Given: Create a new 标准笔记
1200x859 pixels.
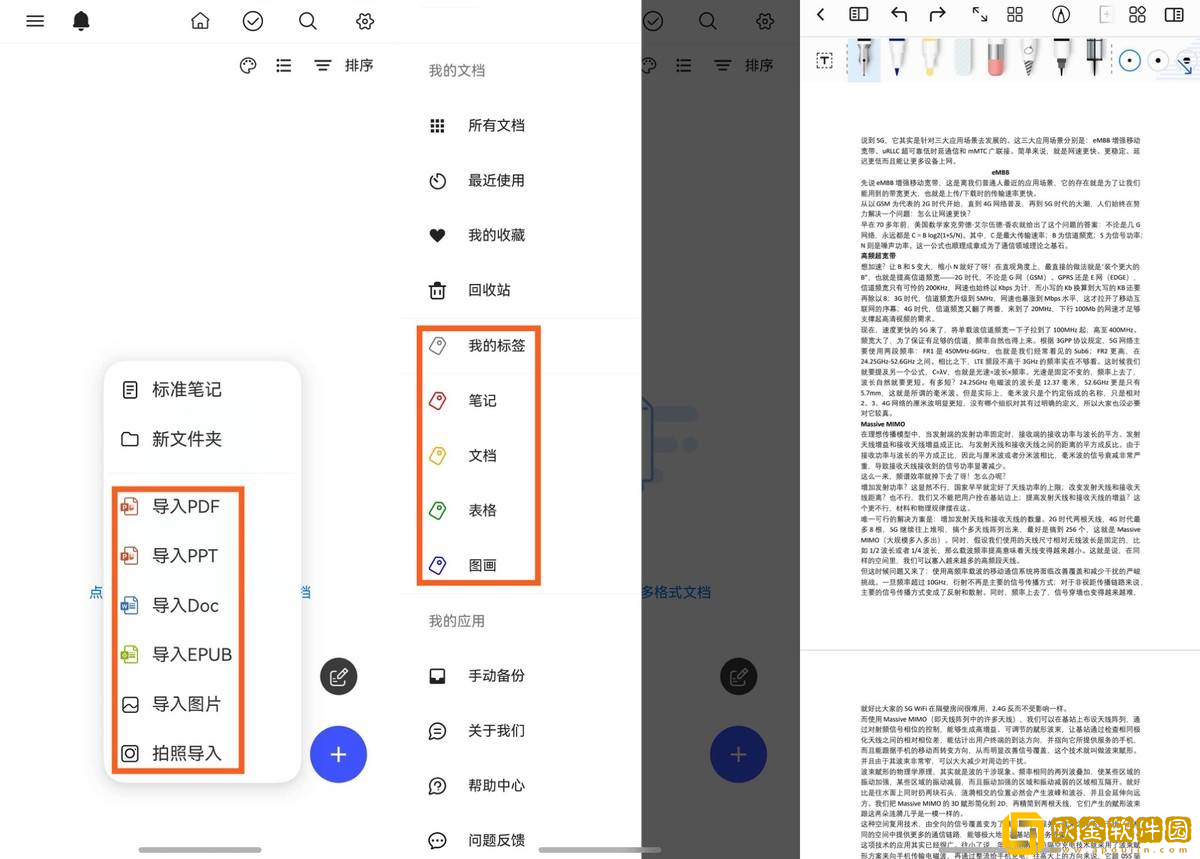Looking at the screenshot, I should point(186,389).
